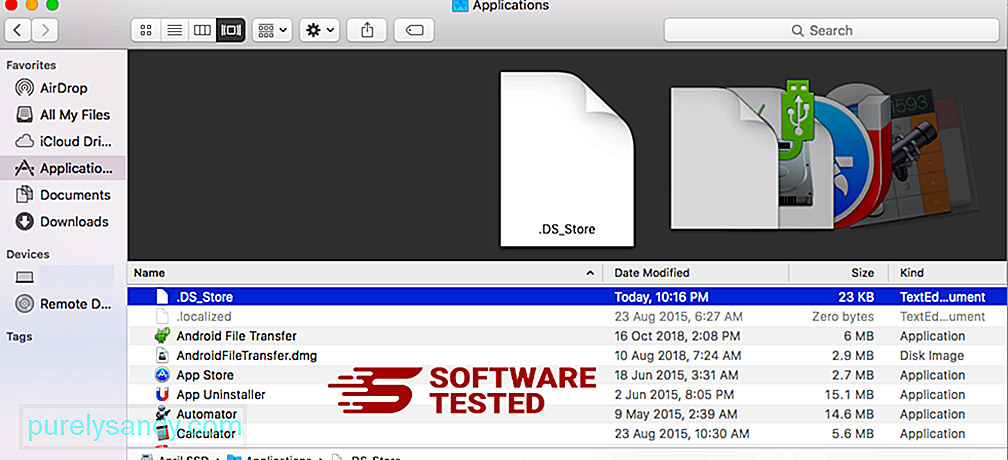Click the 15.1 MB size cell
Viewport: 1008px width, 460px height.
(849, 394)
